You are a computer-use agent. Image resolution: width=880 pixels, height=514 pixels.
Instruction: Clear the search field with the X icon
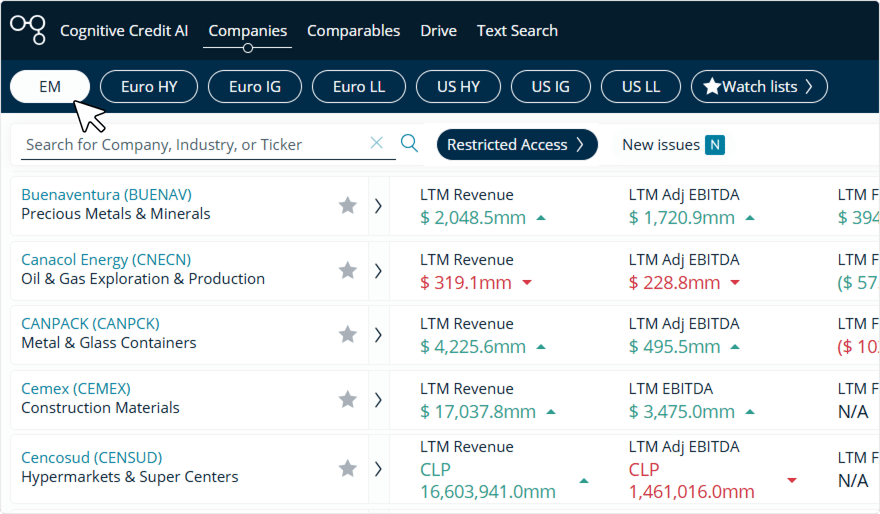pyautogui.click(x=377, y=143)
